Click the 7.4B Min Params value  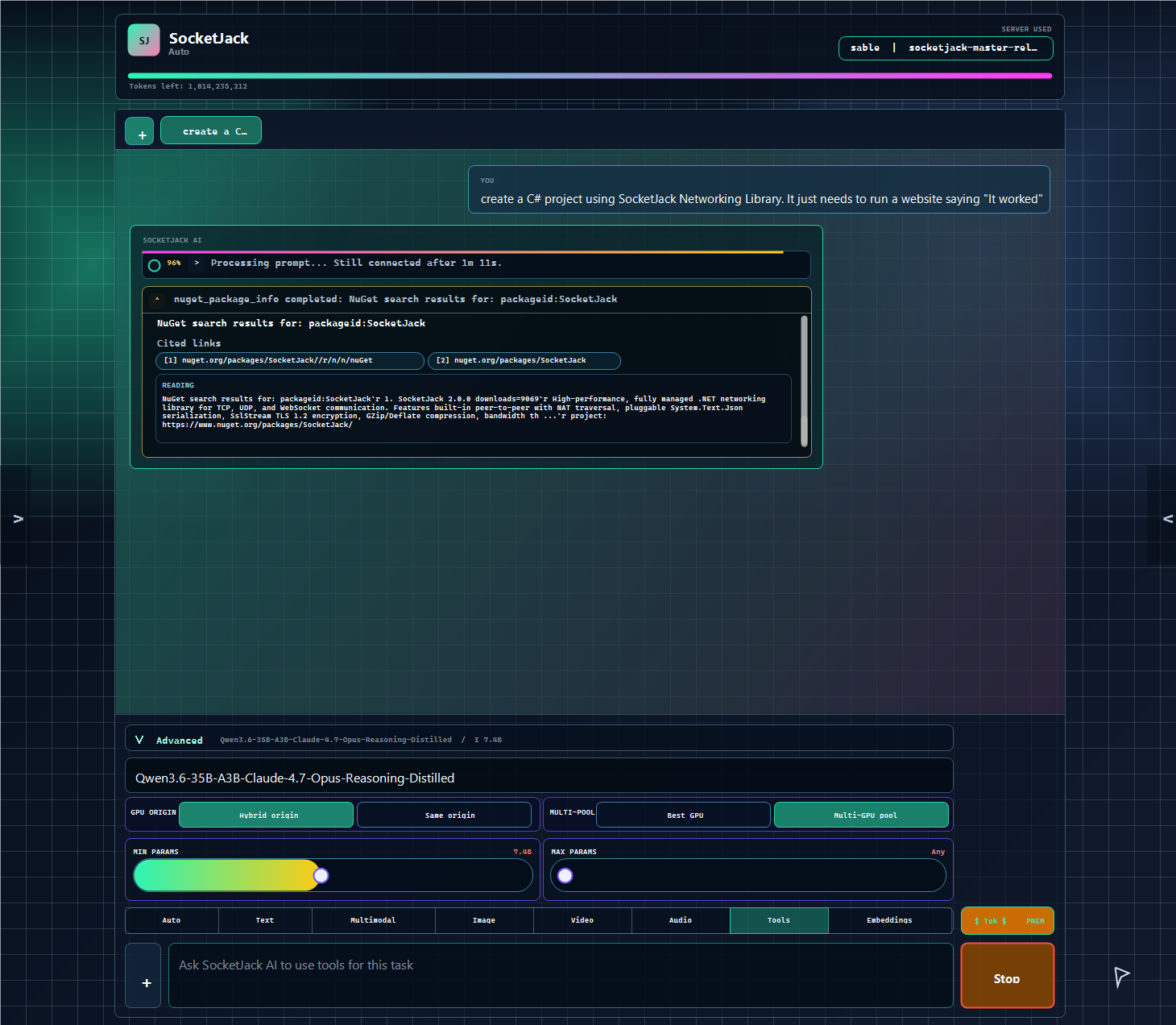[523, 852]
